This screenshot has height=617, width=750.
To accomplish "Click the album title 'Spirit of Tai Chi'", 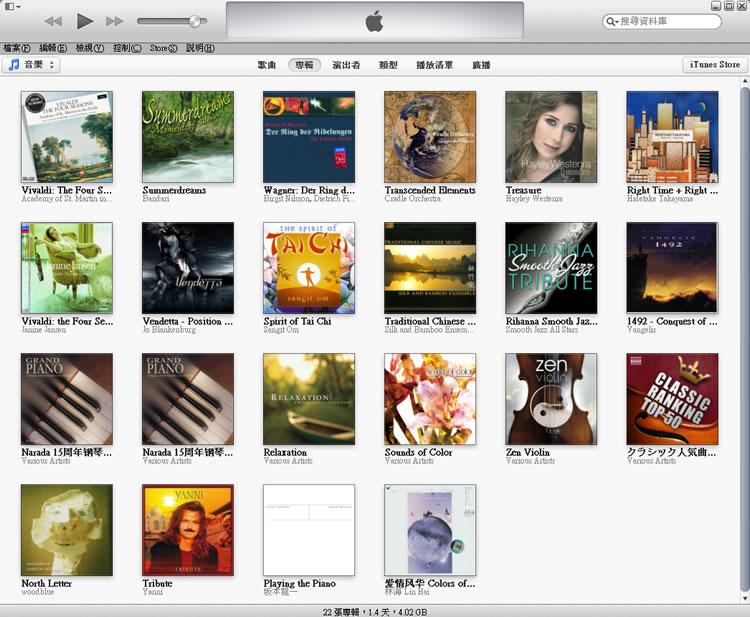I will pyautogui.click(x=297, y=321).
